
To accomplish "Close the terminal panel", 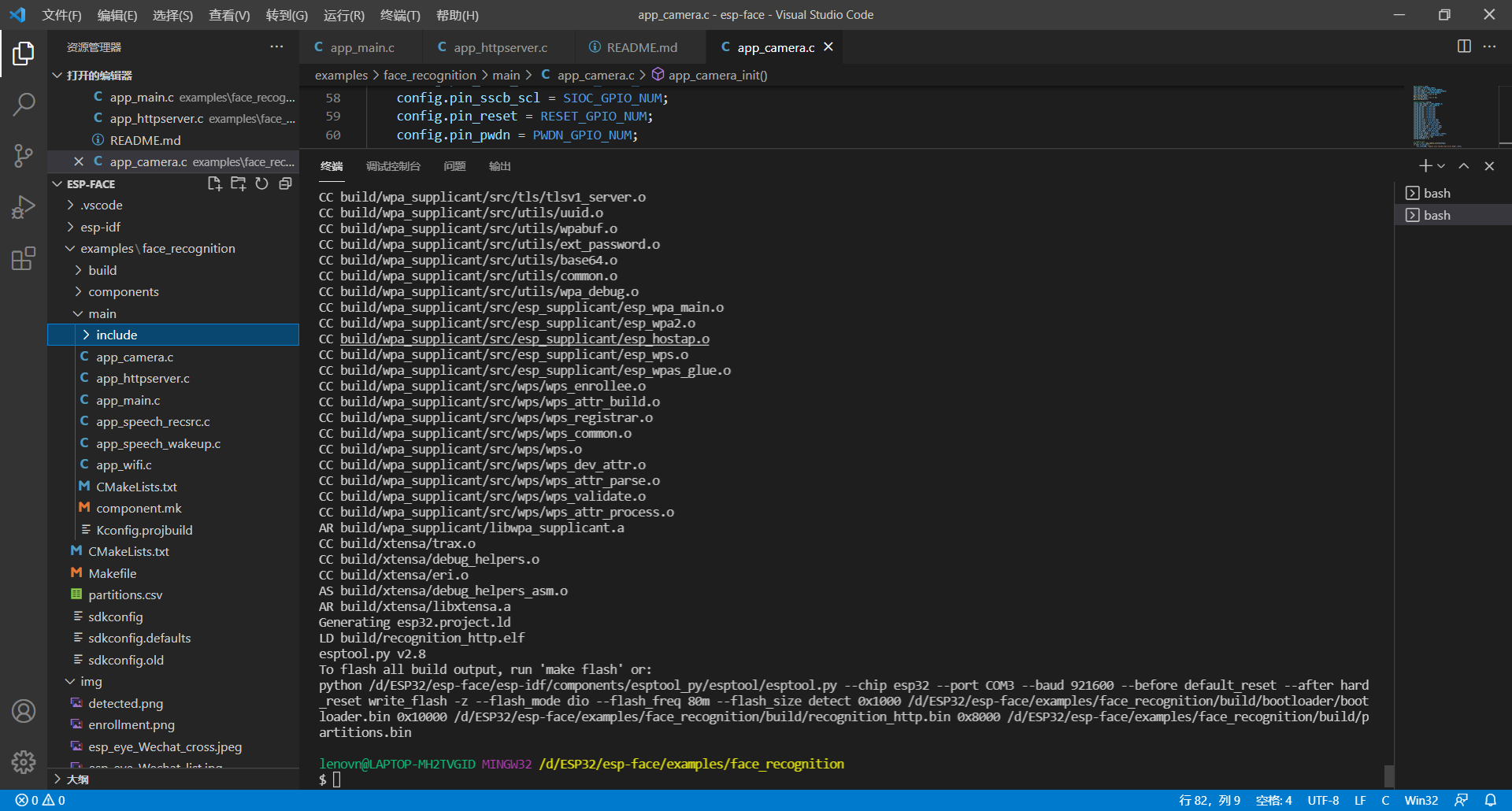I will (1489, 166).
